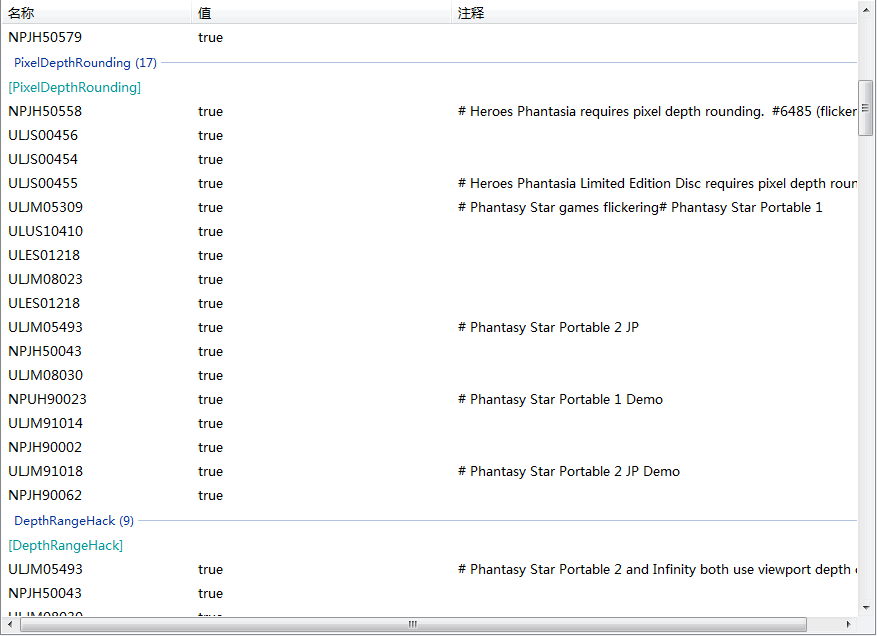This screenshot has height=636, width=877.
Task: Select the [PixelDepthRounding] section entry
Action: pos(74,87)
